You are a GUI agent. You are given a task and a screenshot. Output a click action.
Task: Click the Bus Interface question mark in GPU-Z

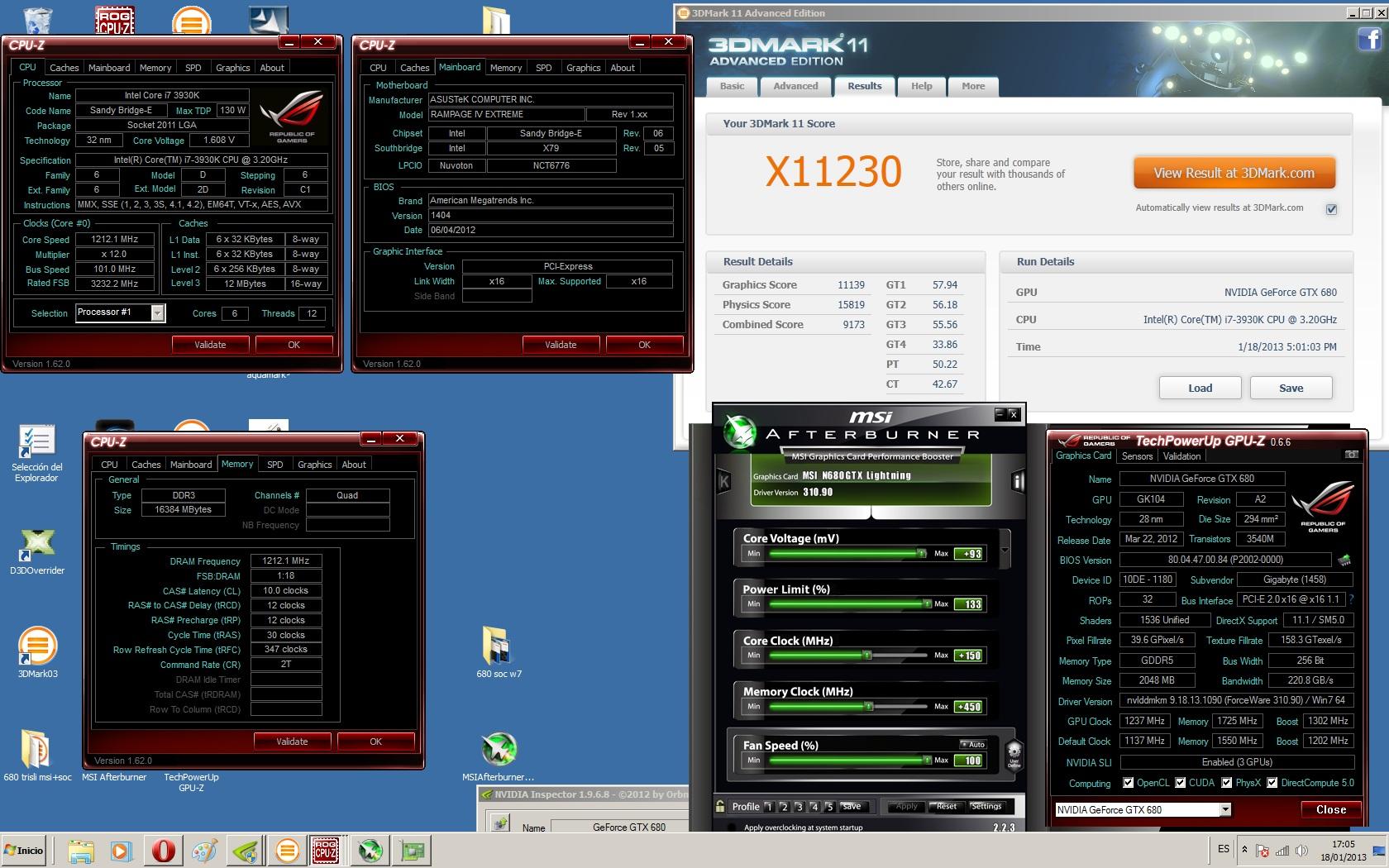click(x=1352, y=599)
